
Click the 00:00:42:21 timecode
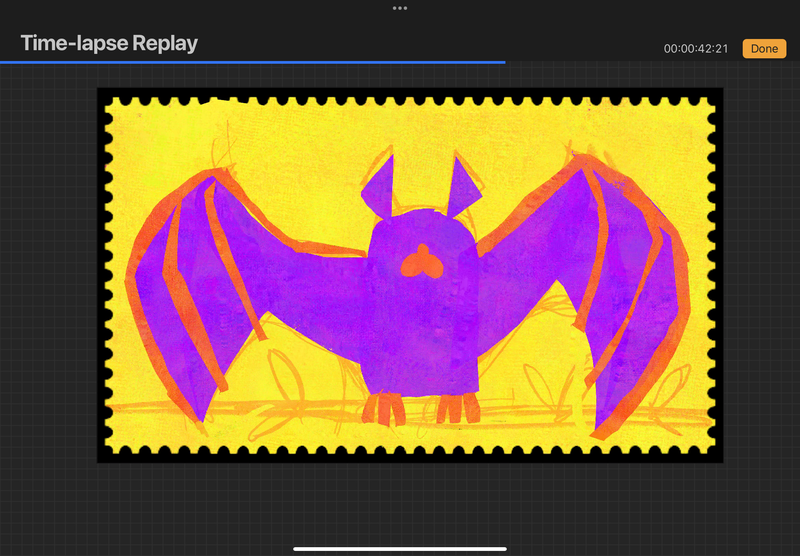point(695,49)
